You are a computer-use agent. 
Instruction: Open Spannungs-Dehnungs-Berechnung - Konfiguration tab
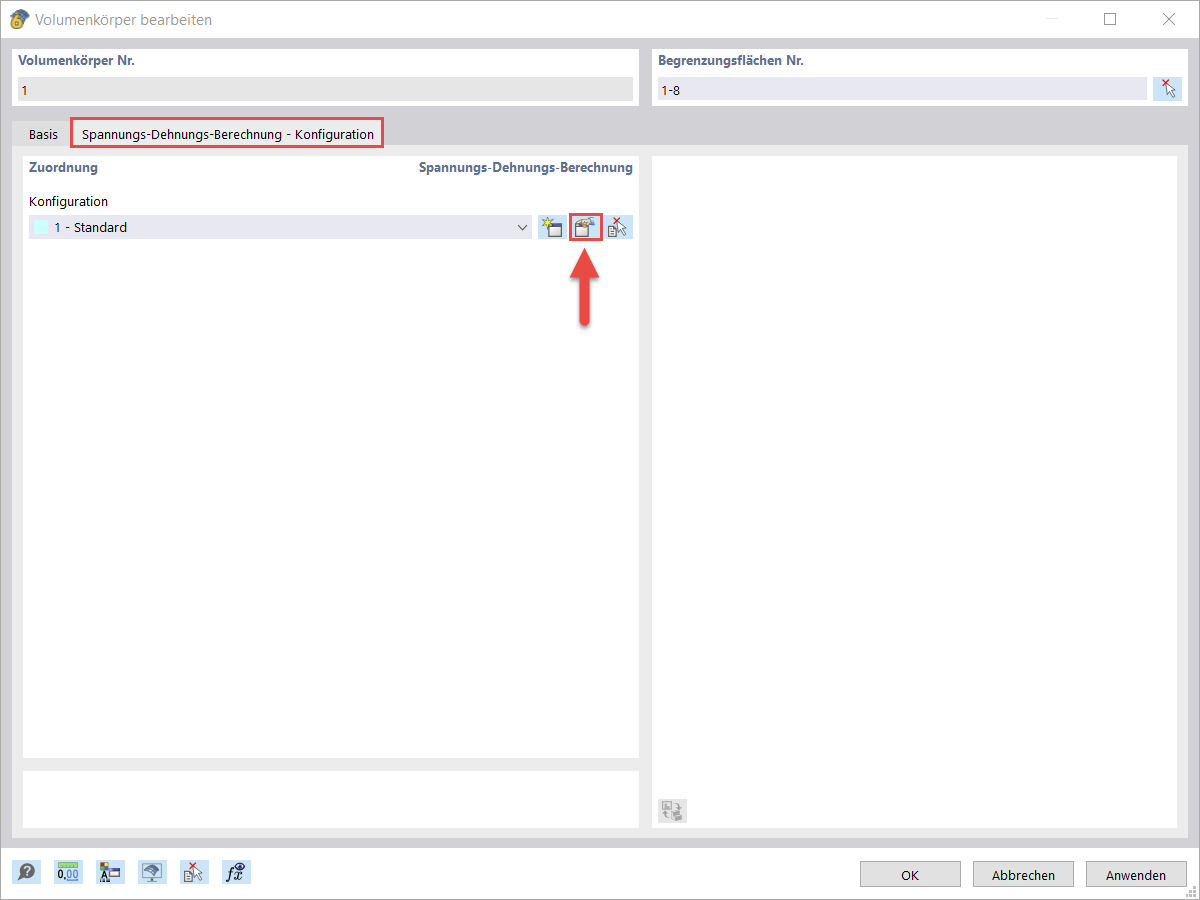tap(228, 134)
